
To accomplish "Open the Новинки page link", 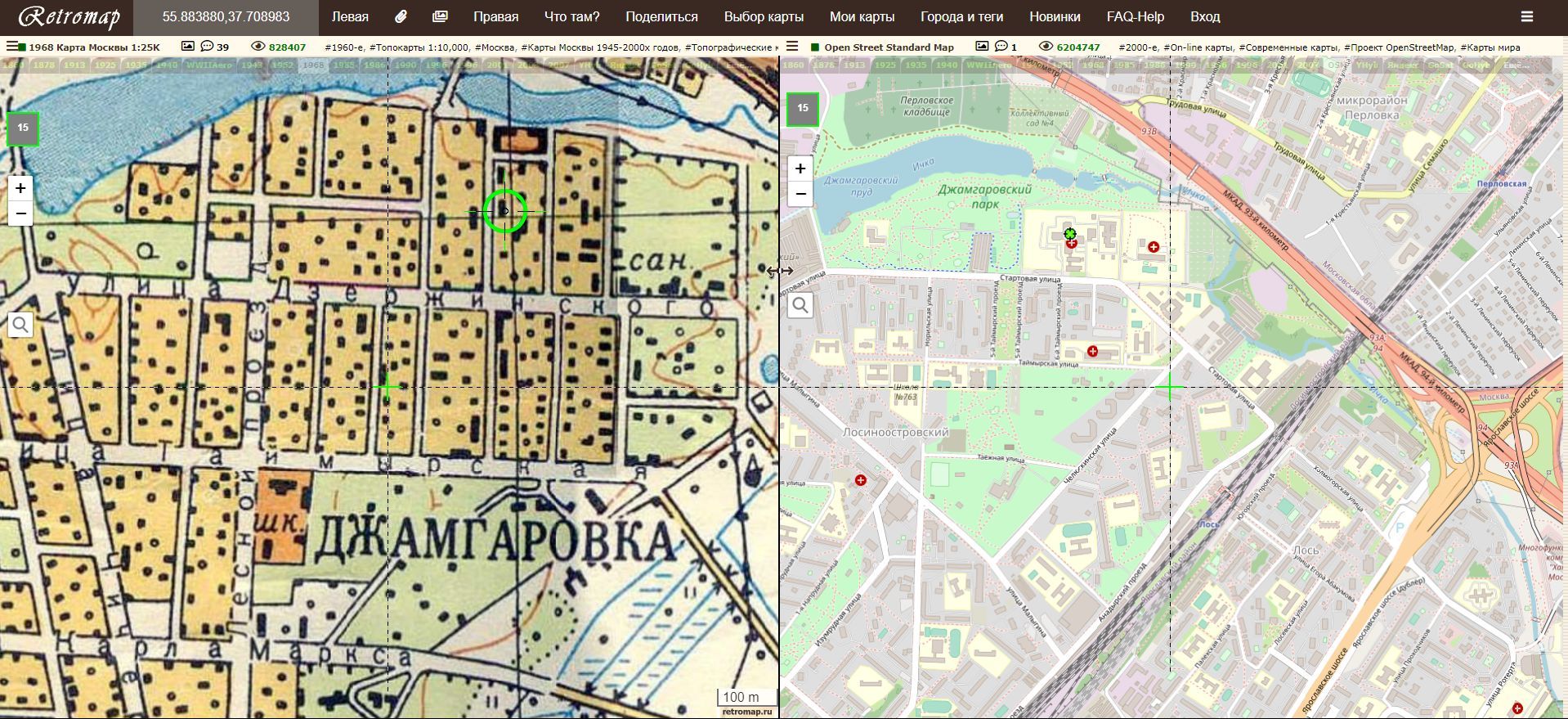I will [x=1055, y=17].
